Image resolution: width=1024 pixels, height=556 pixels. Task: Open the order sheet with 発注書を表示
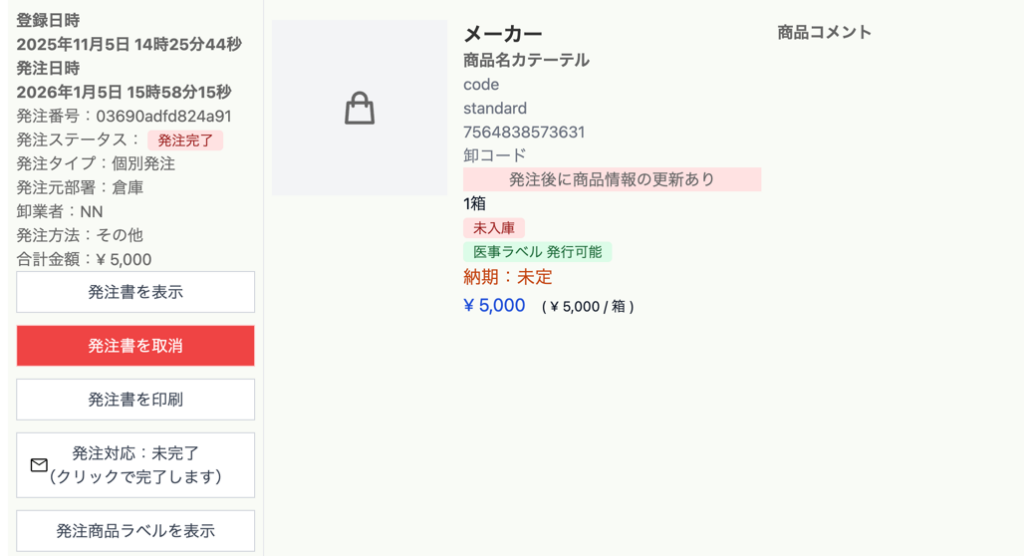click(135, 292)
